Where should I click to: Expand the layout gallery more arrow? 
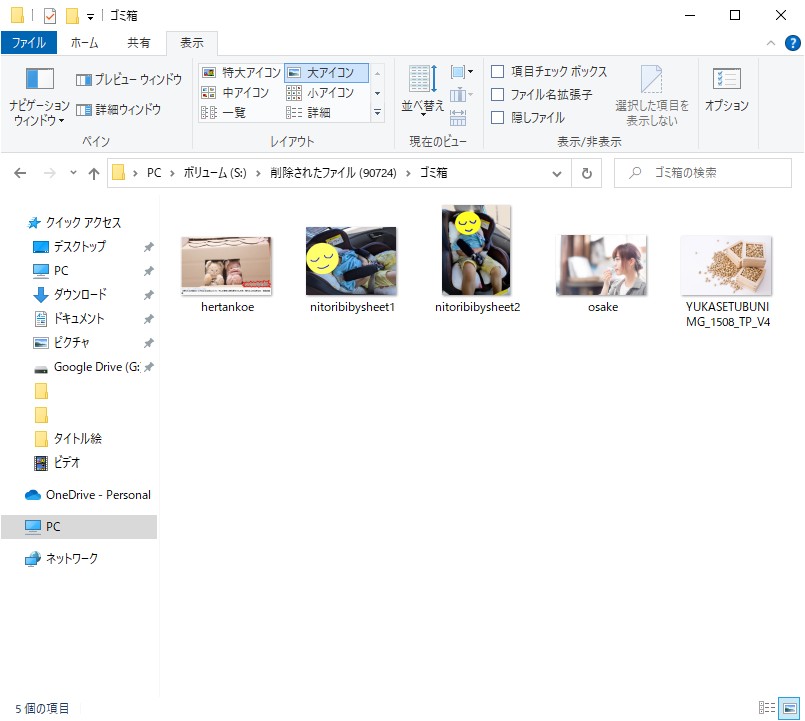click(x=377, y=113)
